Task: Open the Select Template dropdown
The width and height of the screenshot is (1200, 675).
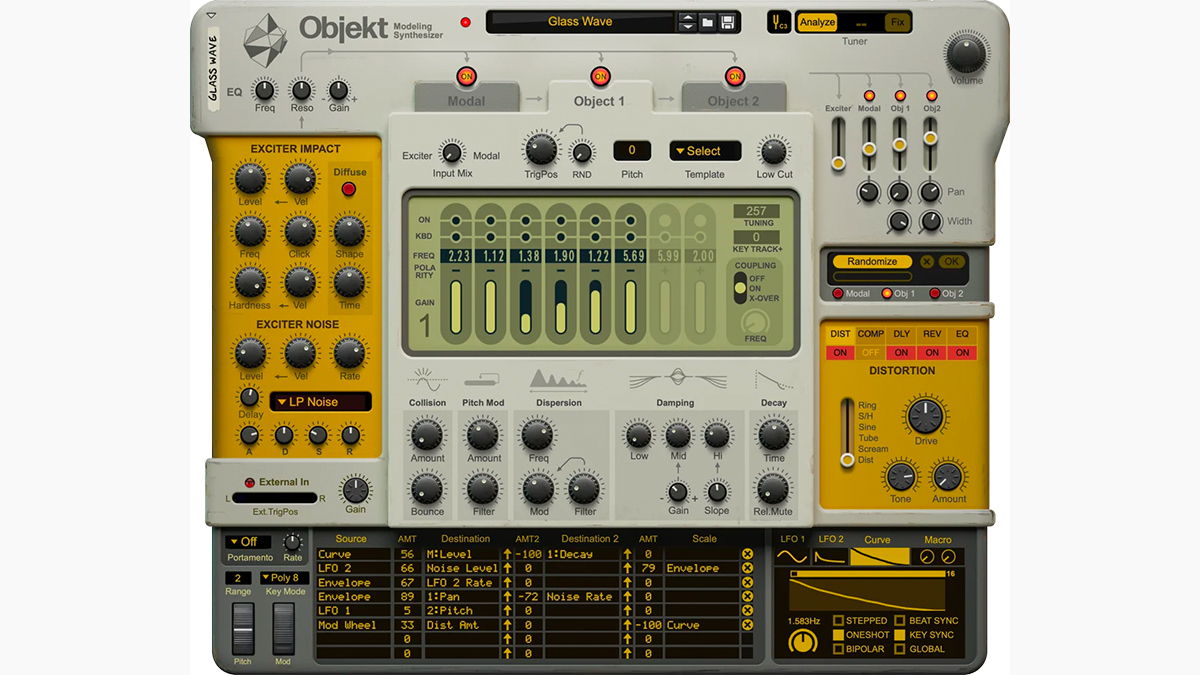Action: coord(704,150)
